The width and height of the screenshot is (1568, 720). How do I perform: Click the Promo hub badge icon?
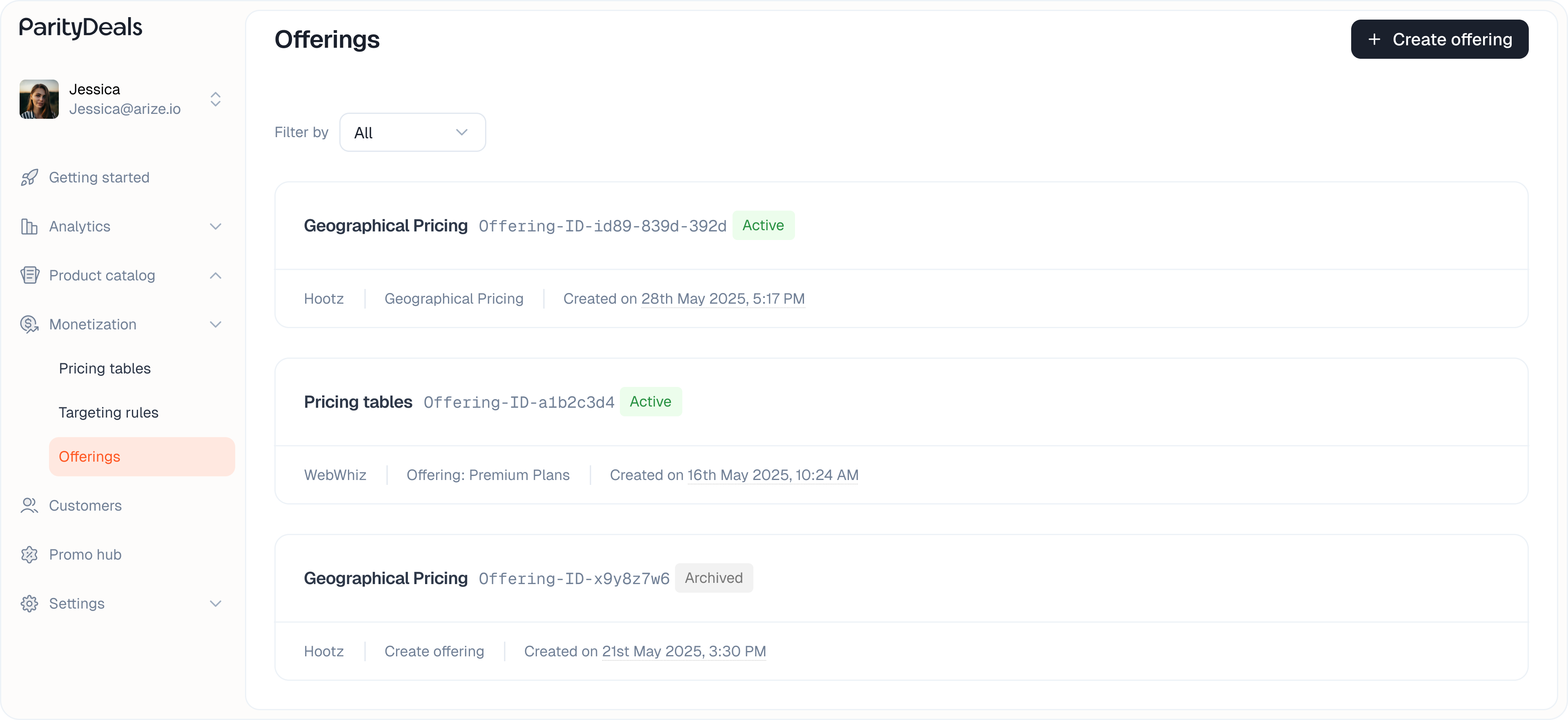click(x=29, y=554)
